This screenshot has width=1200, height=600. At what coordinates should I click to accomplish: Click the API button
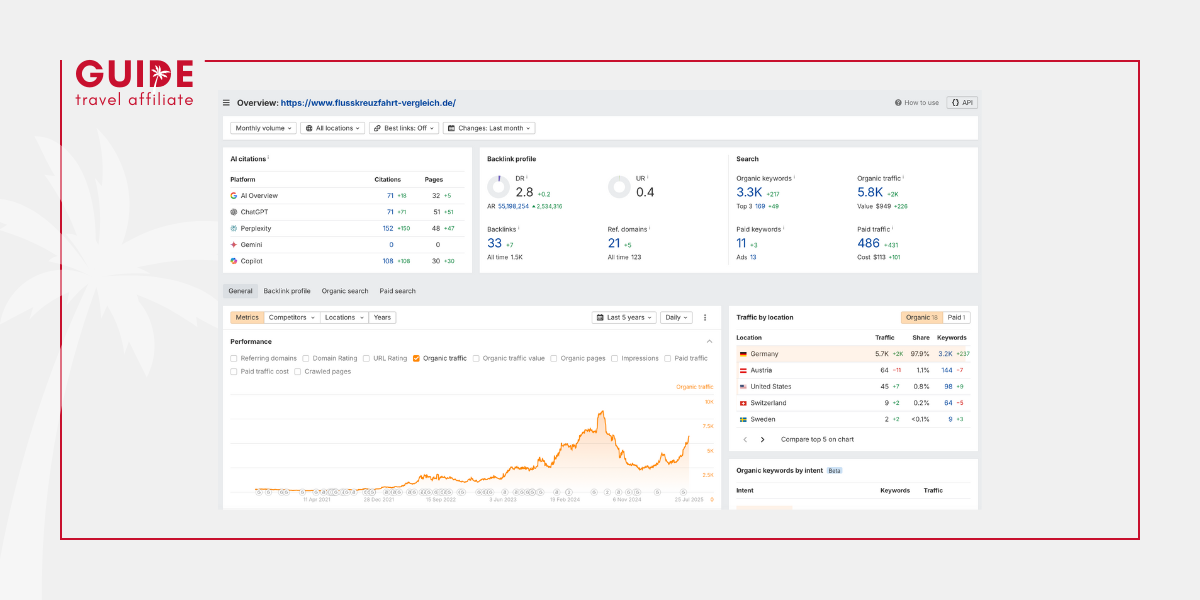pos(961,103)
